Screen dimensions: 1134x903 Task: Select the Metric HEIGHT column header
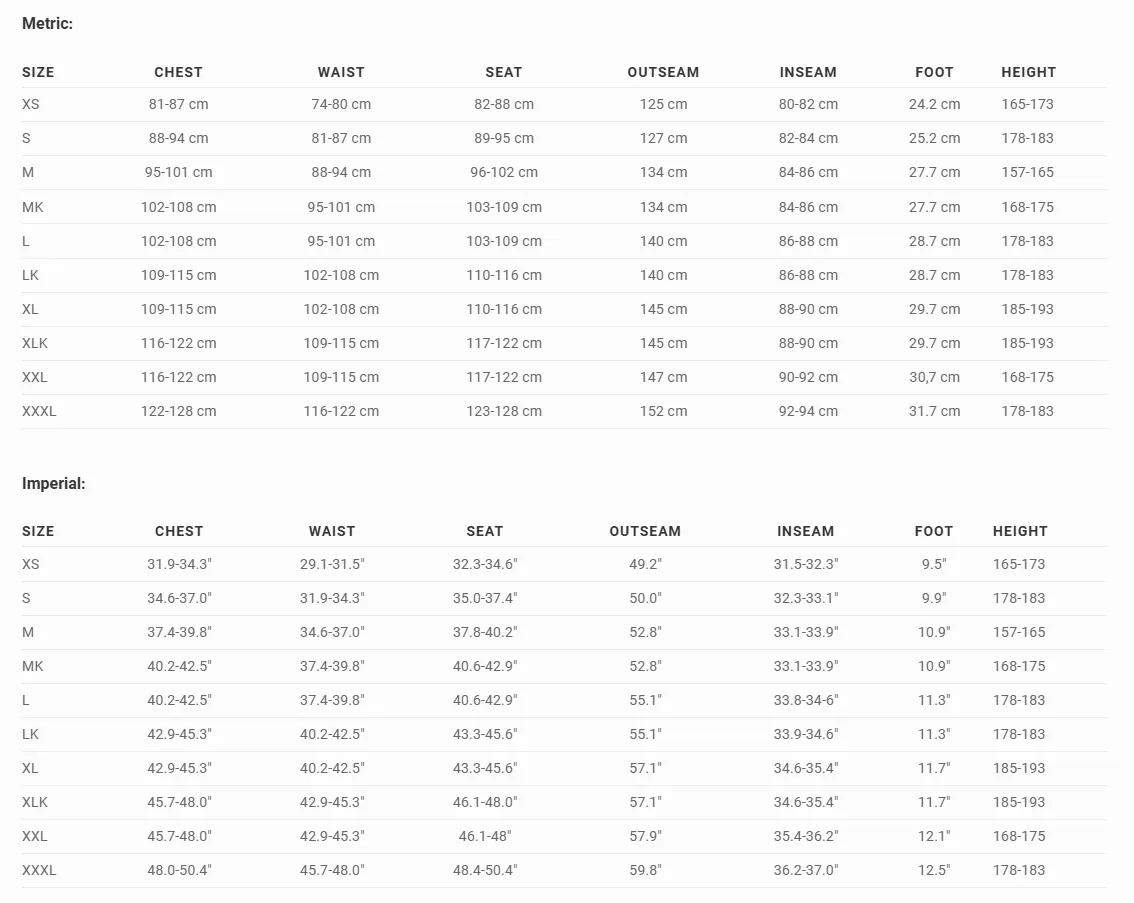(1028, 72)
